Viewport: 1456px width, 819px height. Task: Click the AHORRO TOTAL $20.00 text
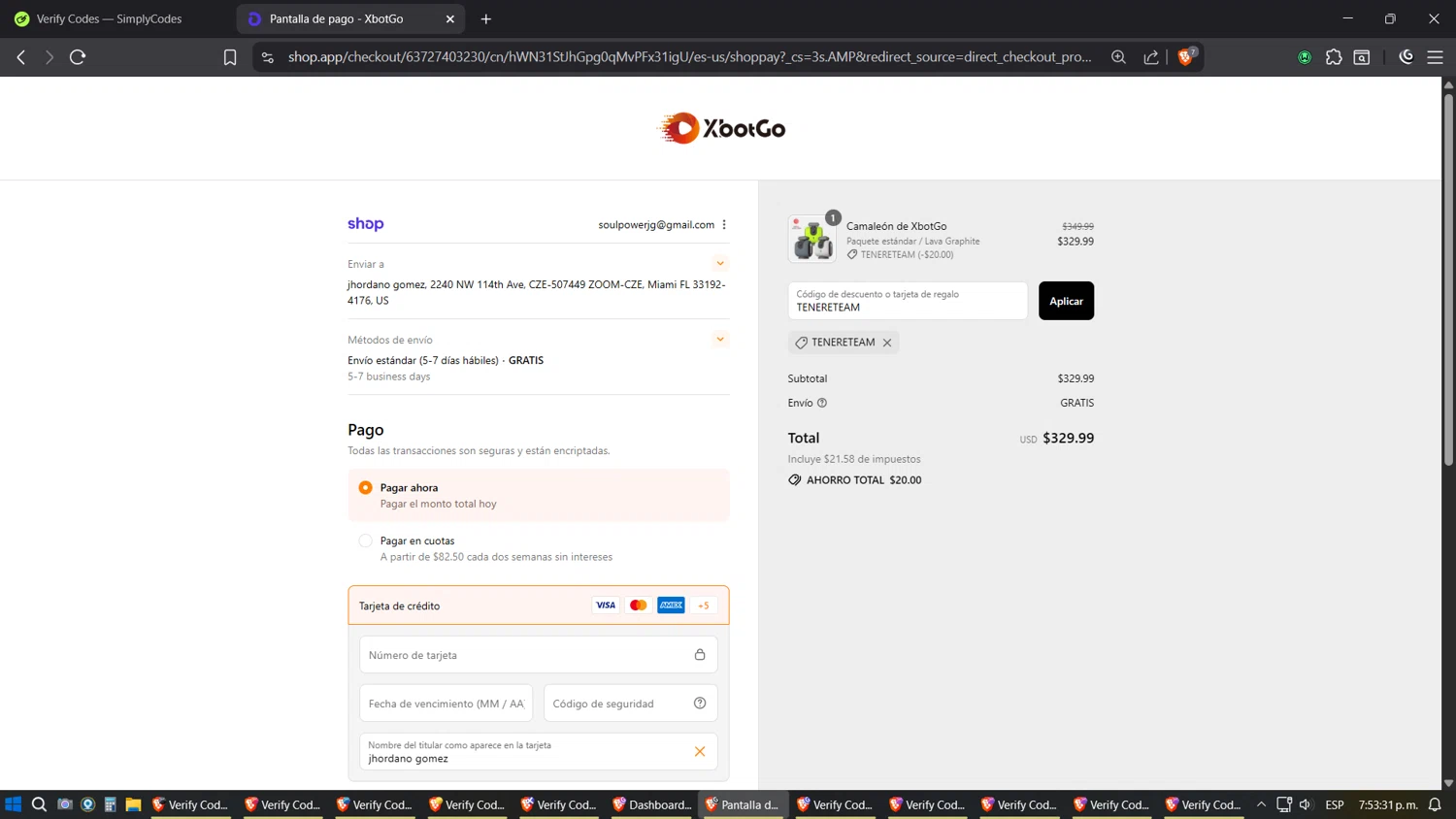864,480
